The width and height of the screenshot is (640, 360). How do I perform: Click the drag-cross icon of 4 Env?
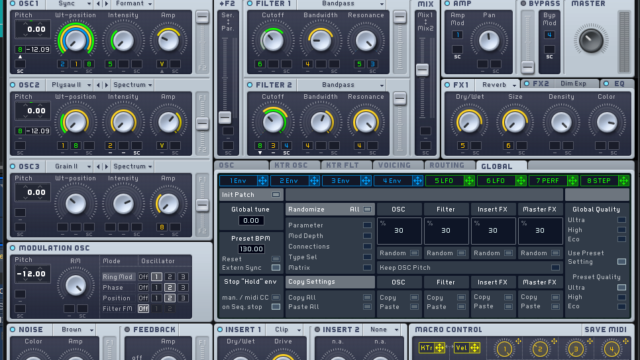417,180
